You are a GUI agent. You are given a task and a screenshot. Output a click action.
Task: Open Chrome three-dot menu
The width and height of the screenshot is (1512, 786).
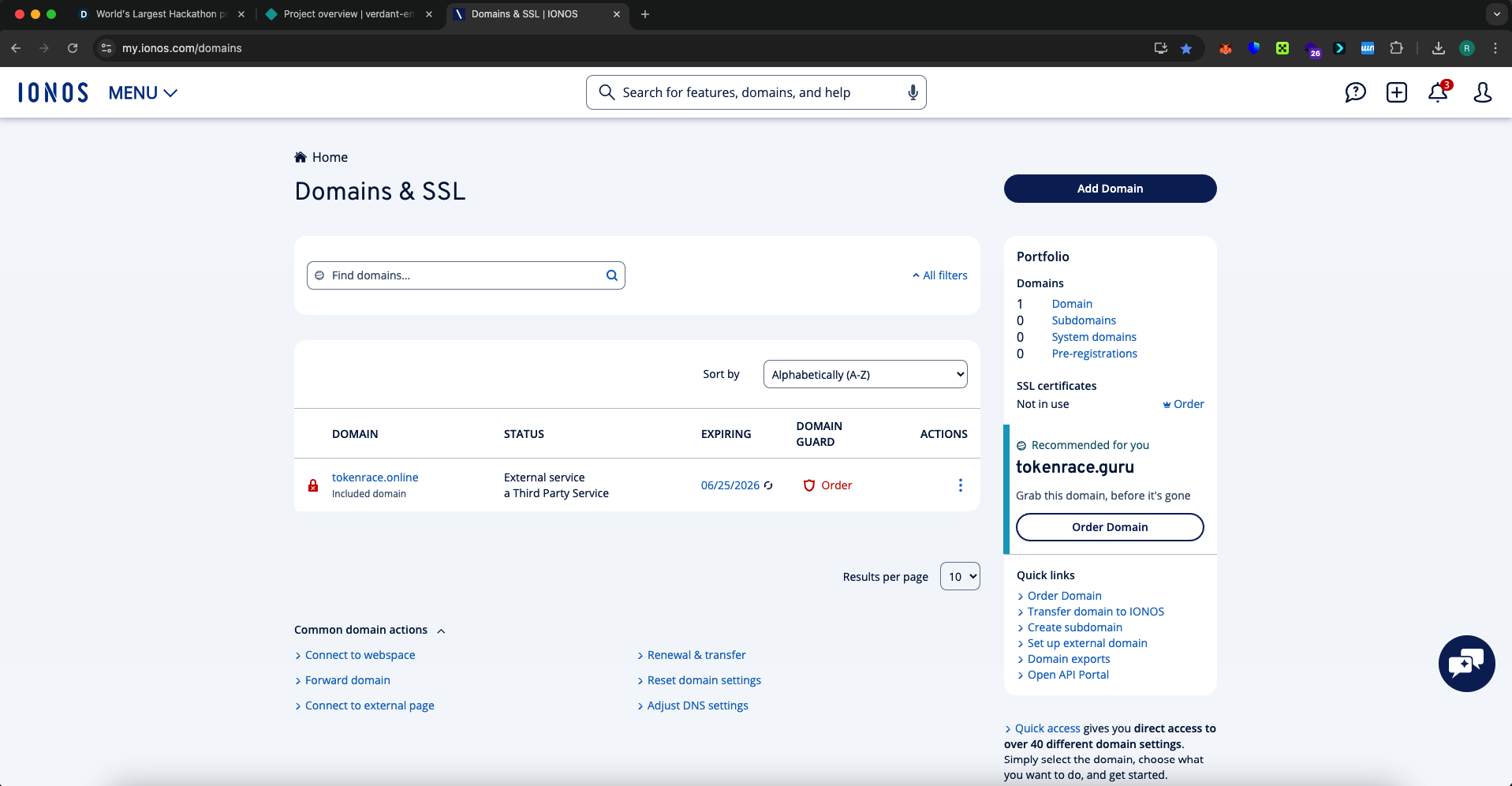click(x=1495, y=48)
